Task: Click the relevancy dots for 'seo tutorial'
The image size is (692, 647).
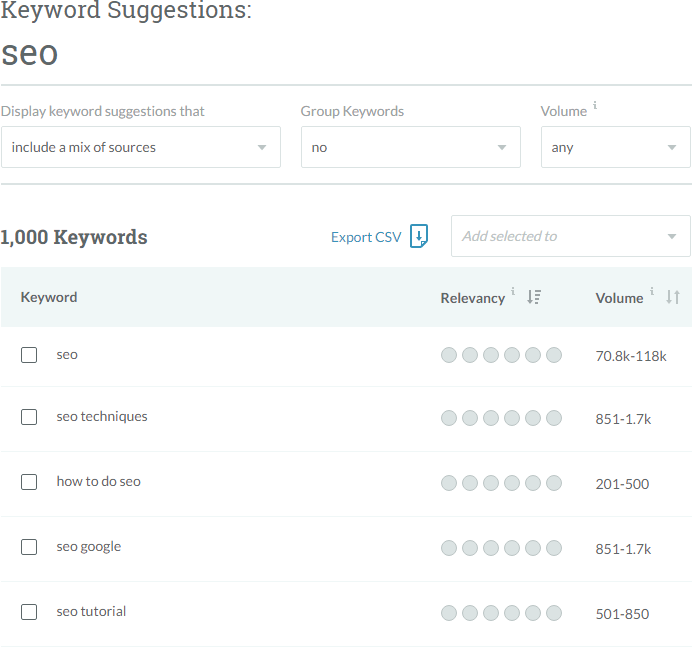Action: click(501, 613)
